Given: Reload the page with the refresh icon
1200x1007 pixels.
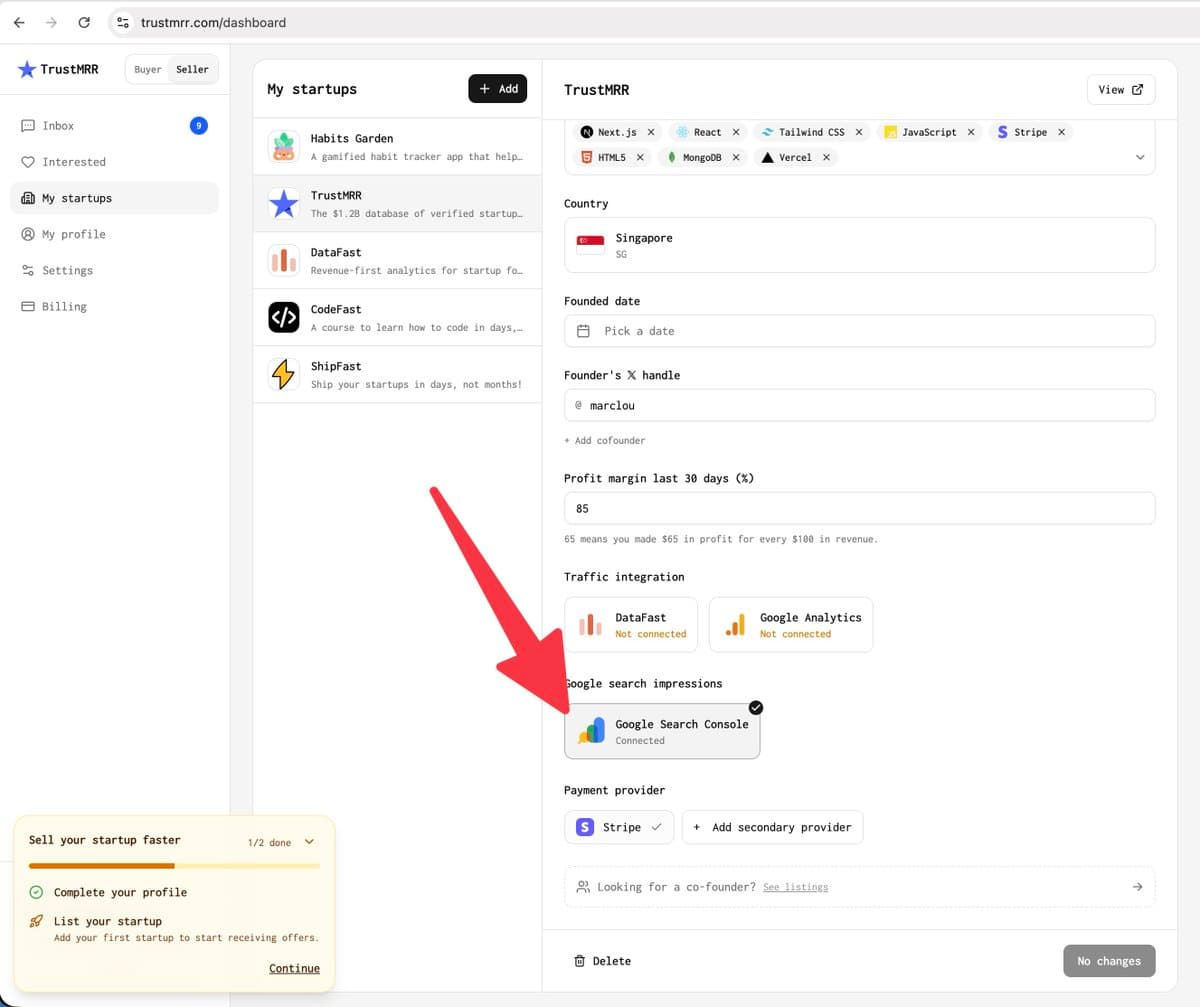Looking at the screenshot, I should click(x=84, y=22).
